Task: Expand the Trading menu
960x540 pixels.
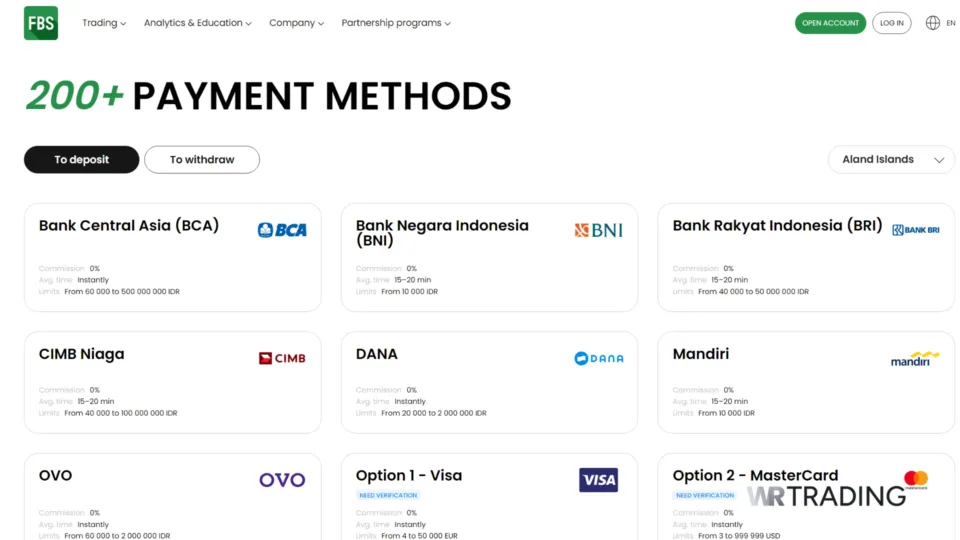Action: [x=104, y=23]
